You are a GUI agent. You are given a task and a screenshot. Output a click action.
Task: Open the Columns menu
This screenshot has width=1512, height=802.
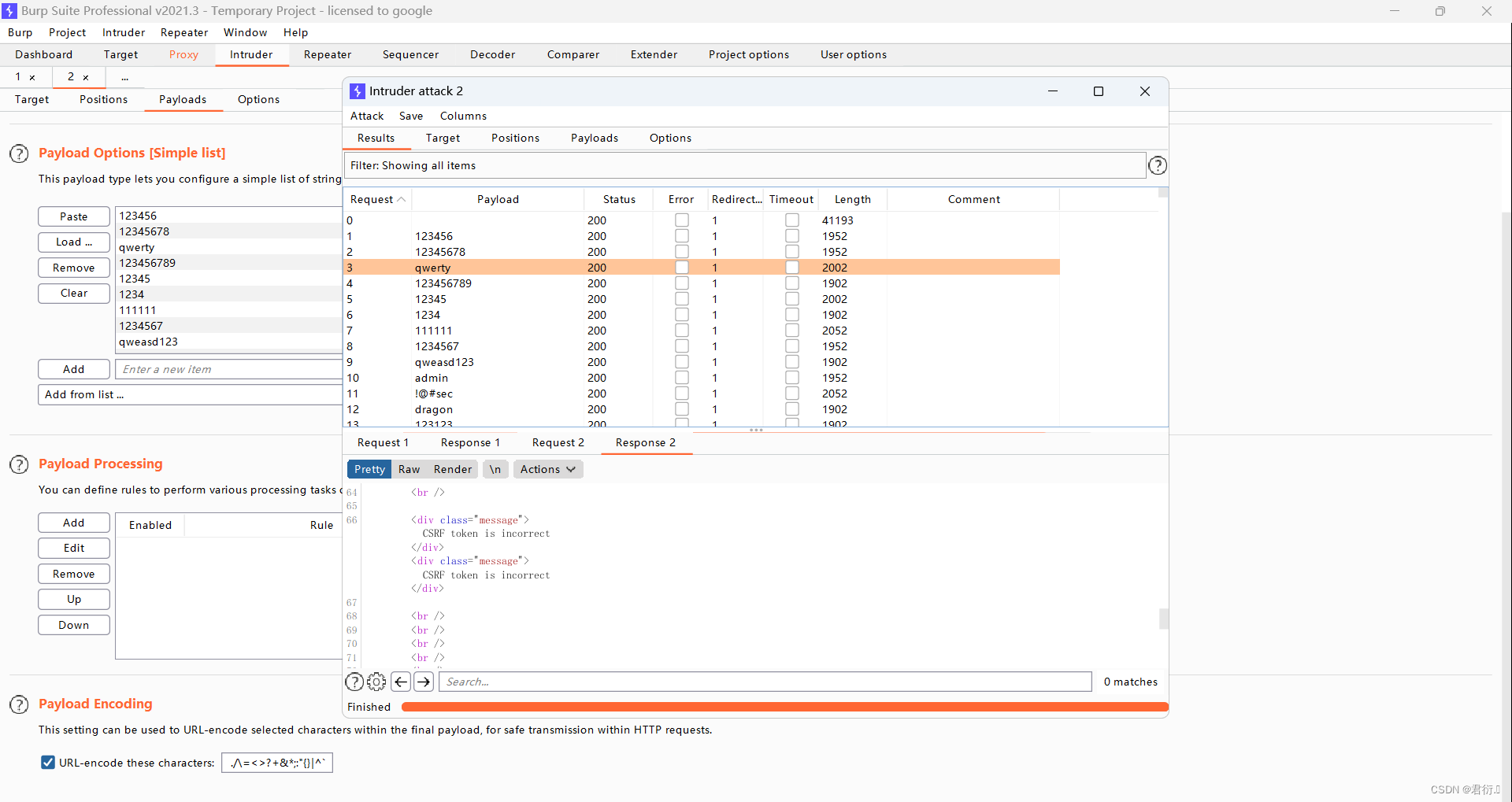463,116
